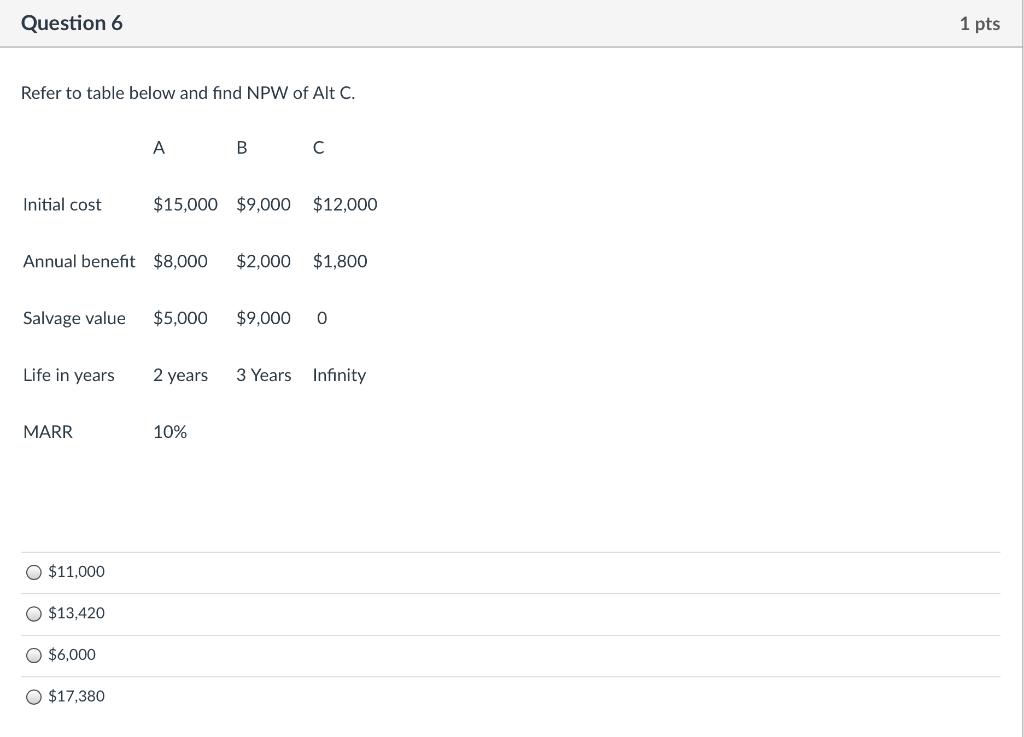Click the "Initial cost" row label

[62, 205]
